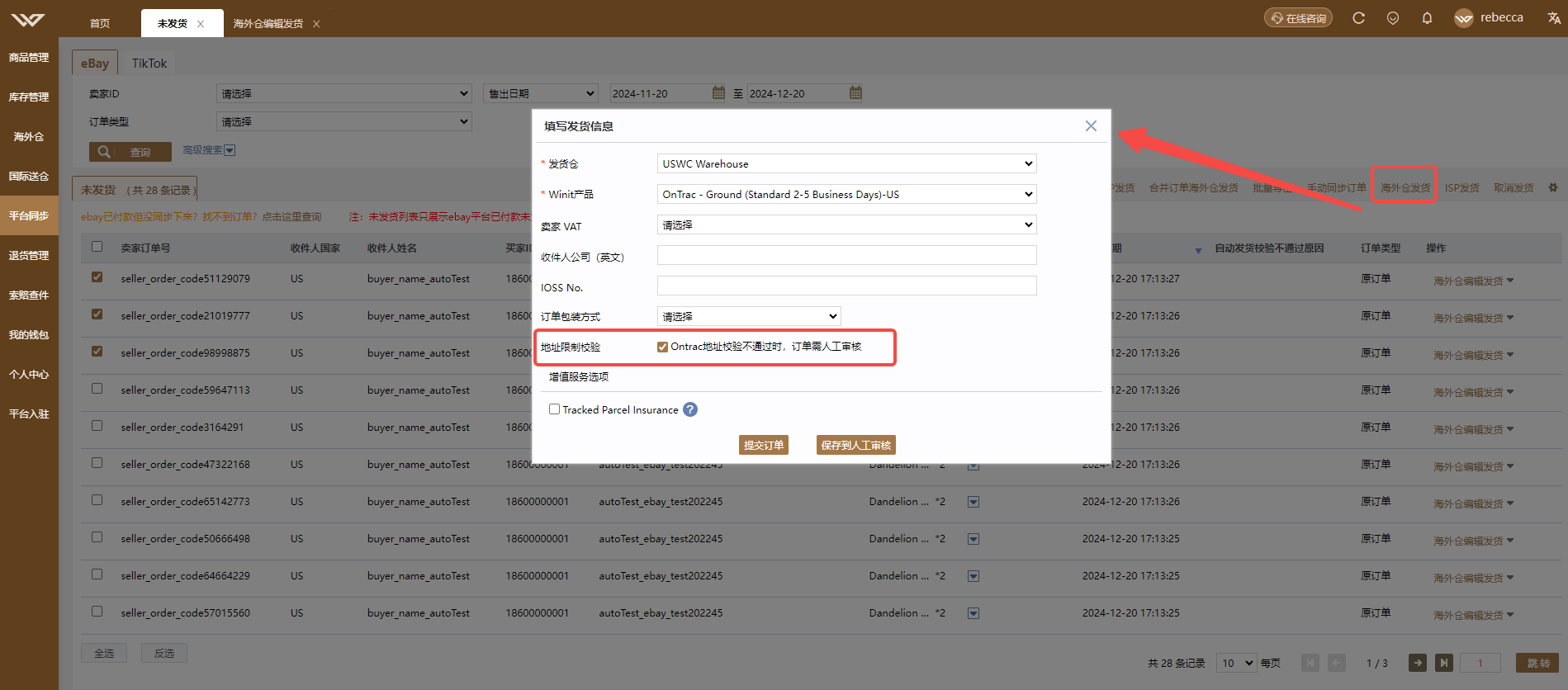This screenshot has width=1568, height=690.
Task: Click the rebecca user avatar
Action: [1464, 18]
